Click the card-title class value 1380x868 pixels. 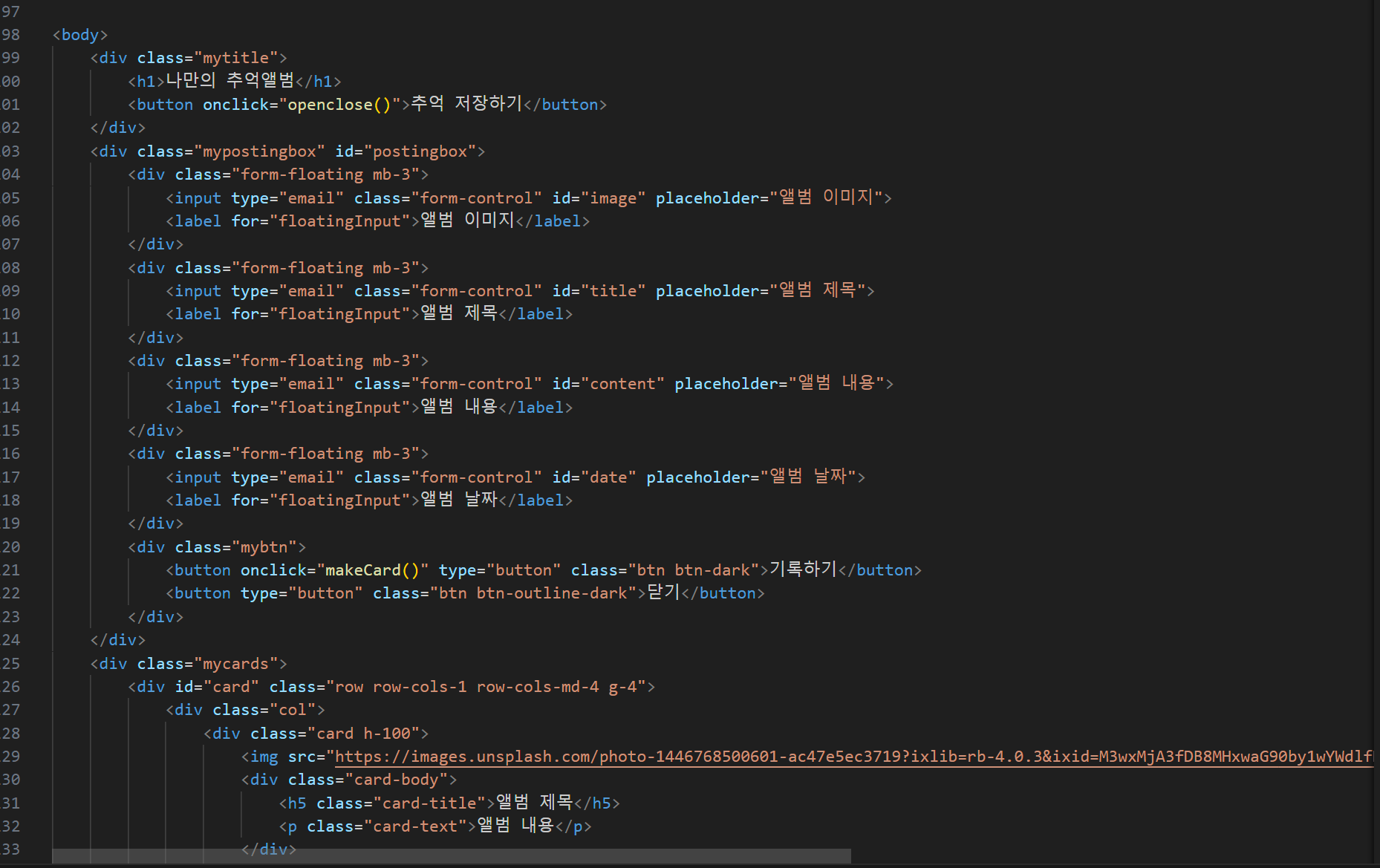click(429, 803)
